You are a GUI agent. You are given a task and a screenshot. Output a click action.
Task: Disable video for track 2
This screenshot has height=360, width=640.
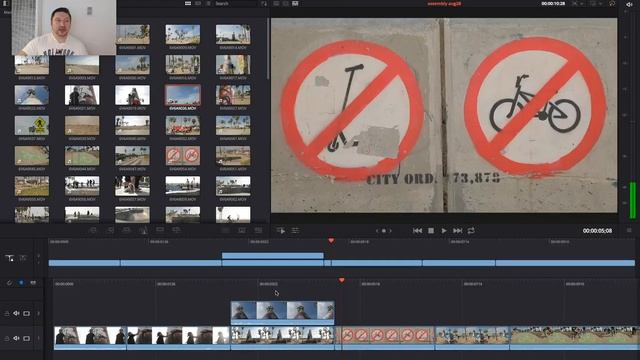click(27, 313)
